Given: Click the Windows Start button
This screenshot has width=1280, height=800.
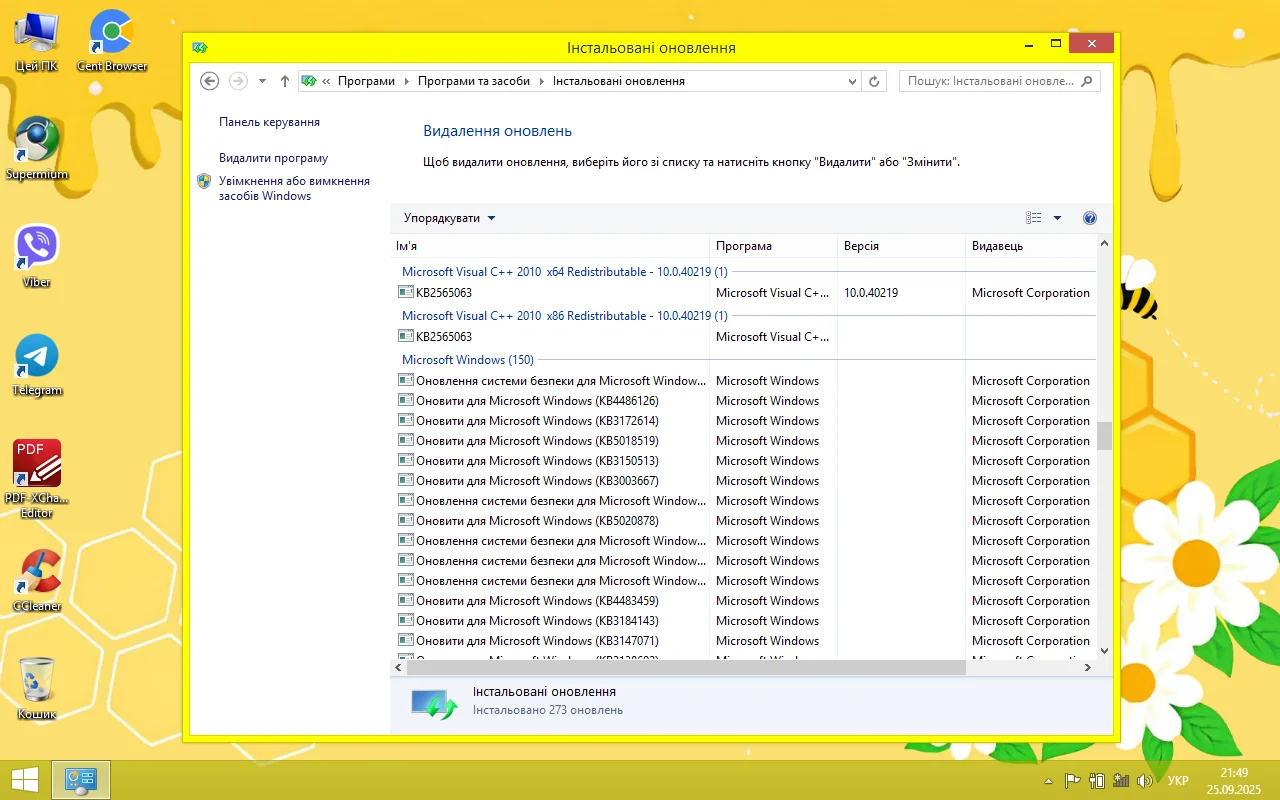Looking at the screenshot, I should coord(25,780).
